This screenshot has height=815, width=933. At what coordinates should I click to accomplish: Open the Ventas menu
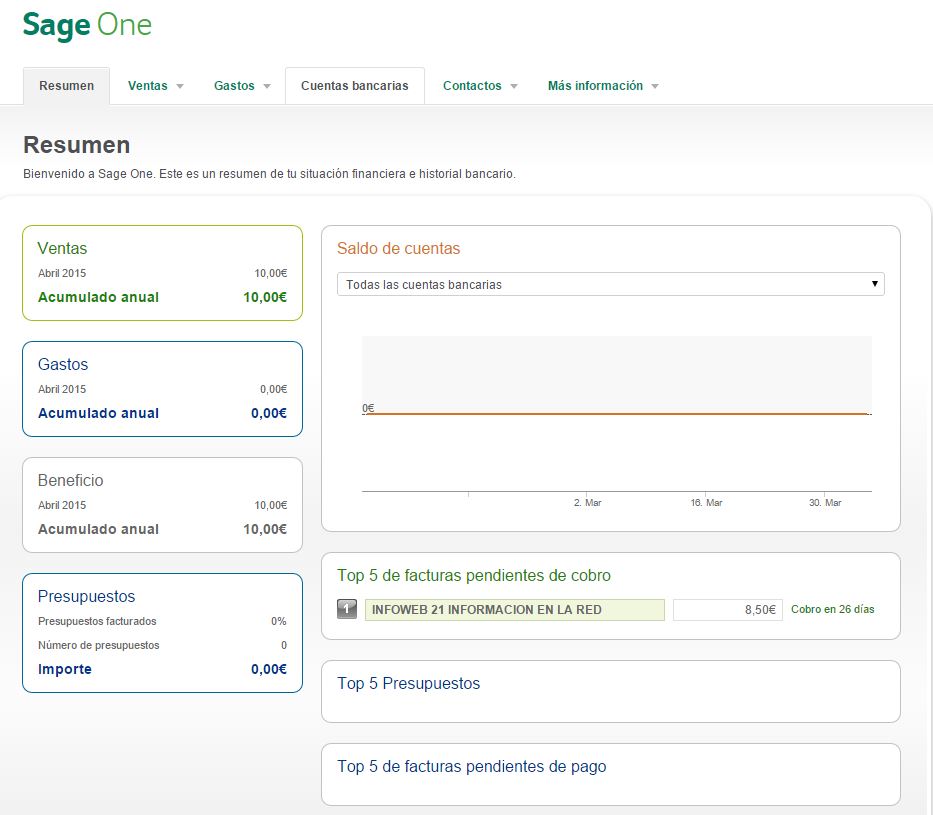click(148, 86)
